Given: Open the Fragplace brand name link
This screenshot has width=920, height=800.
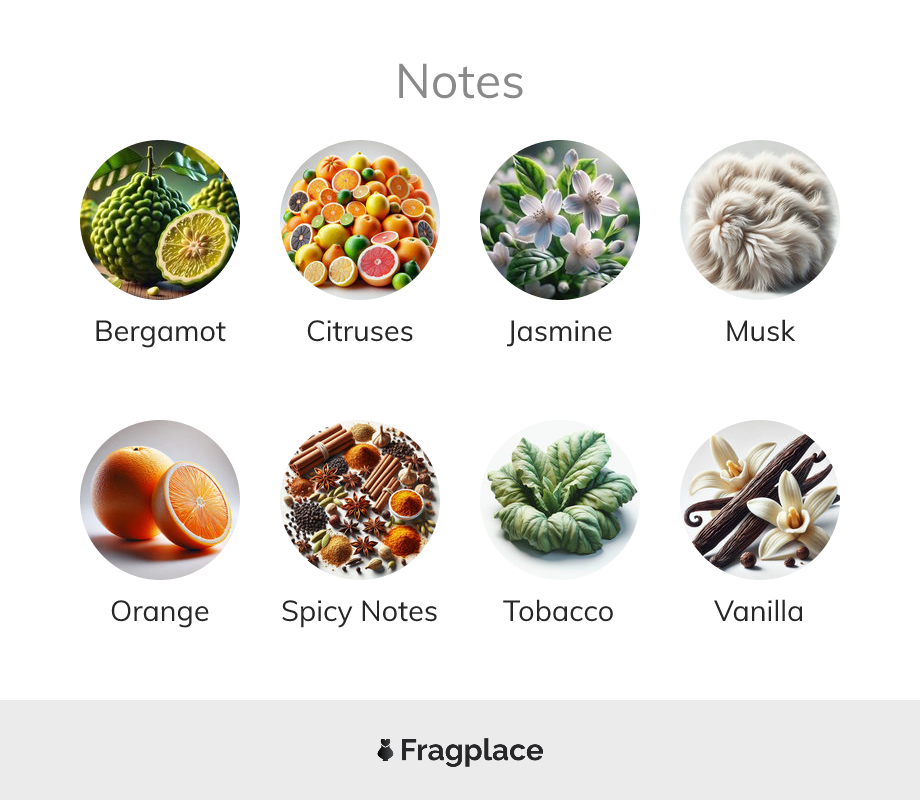Looking at the screenshot, I should [472, 751].
